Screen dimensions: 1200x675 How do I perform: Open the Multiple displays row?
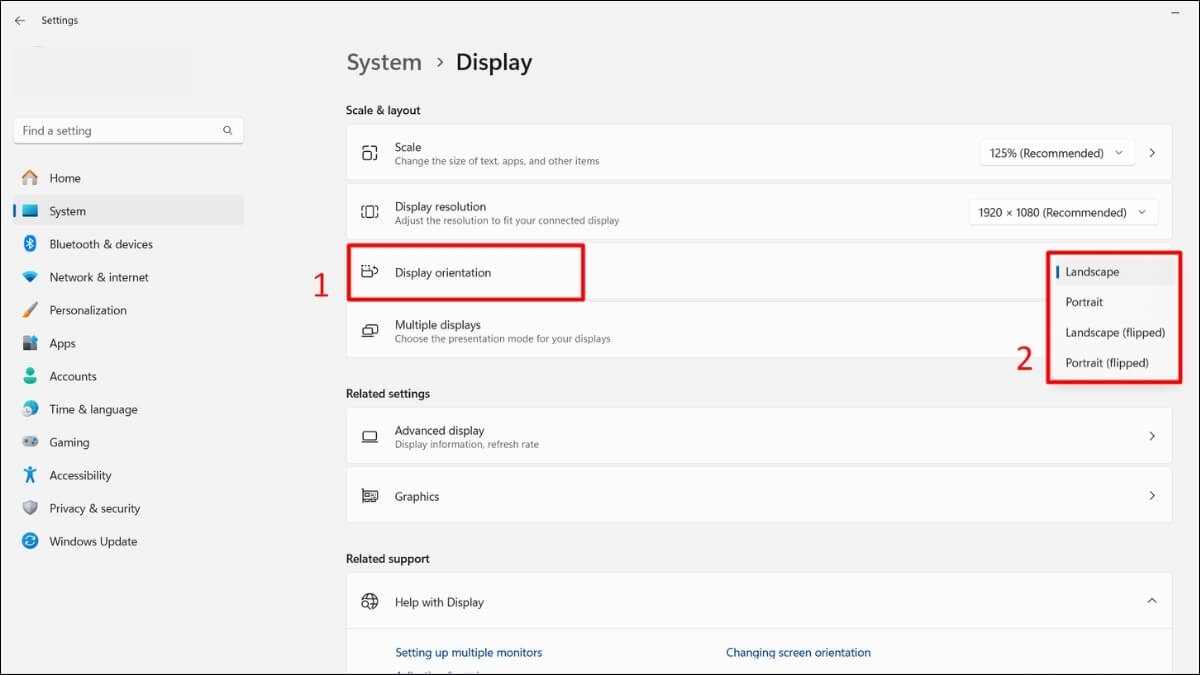click(x=759, y=331)
